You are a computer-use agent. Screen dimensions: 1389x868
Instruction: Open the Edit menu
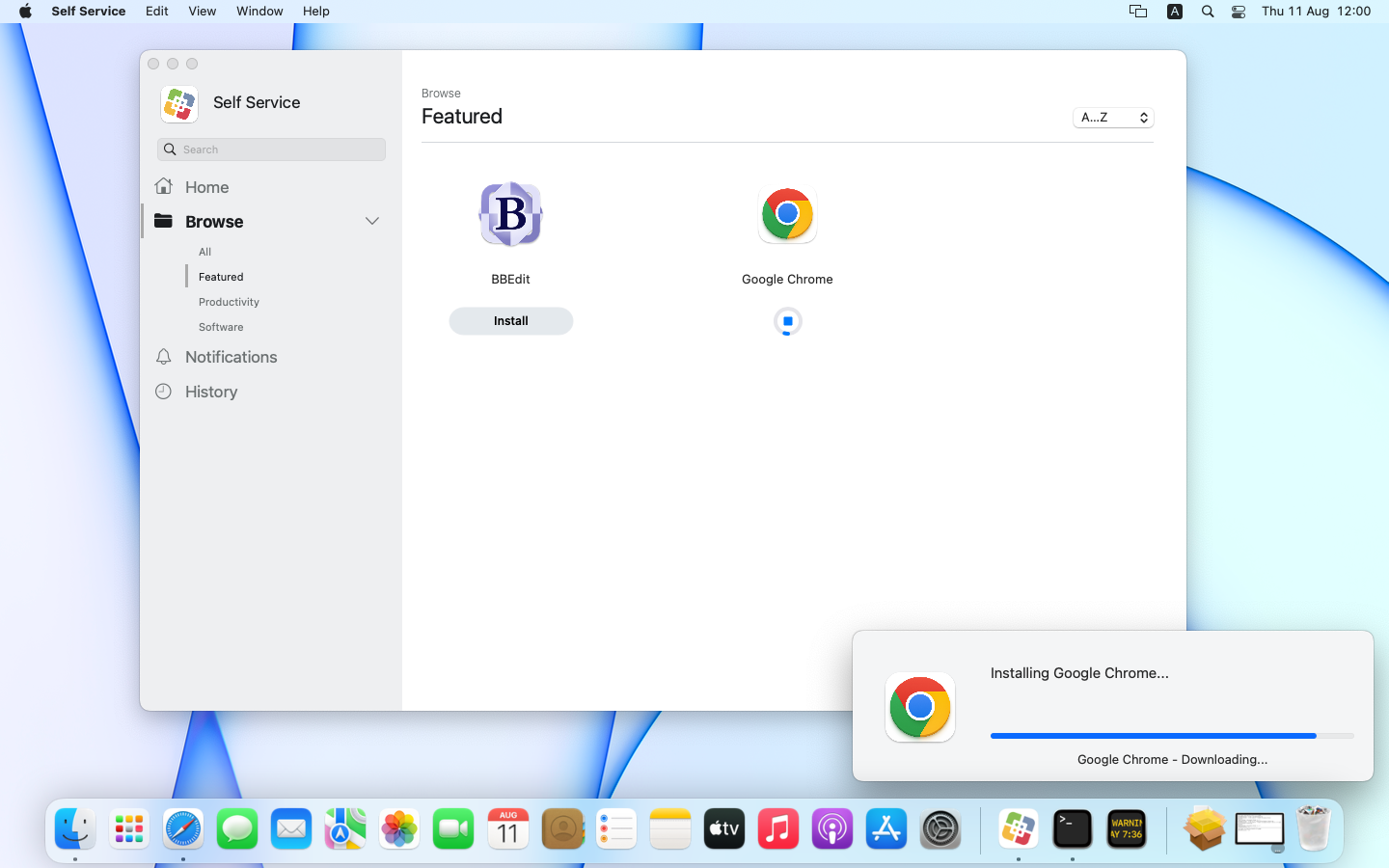click(x=157, y=12)
